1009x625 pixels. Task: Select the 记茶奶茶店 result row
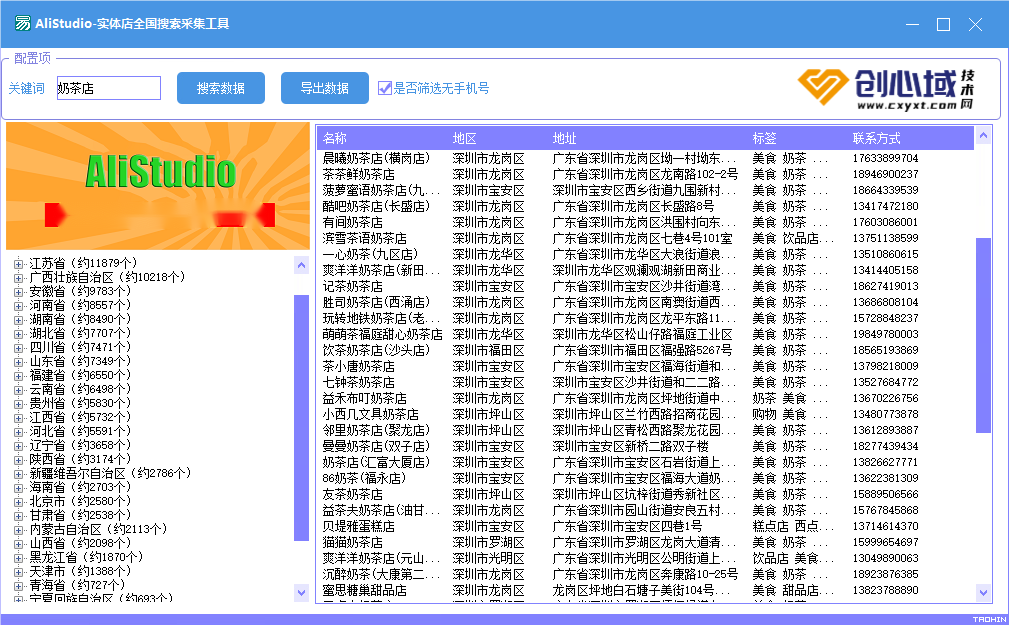point(646,286)
